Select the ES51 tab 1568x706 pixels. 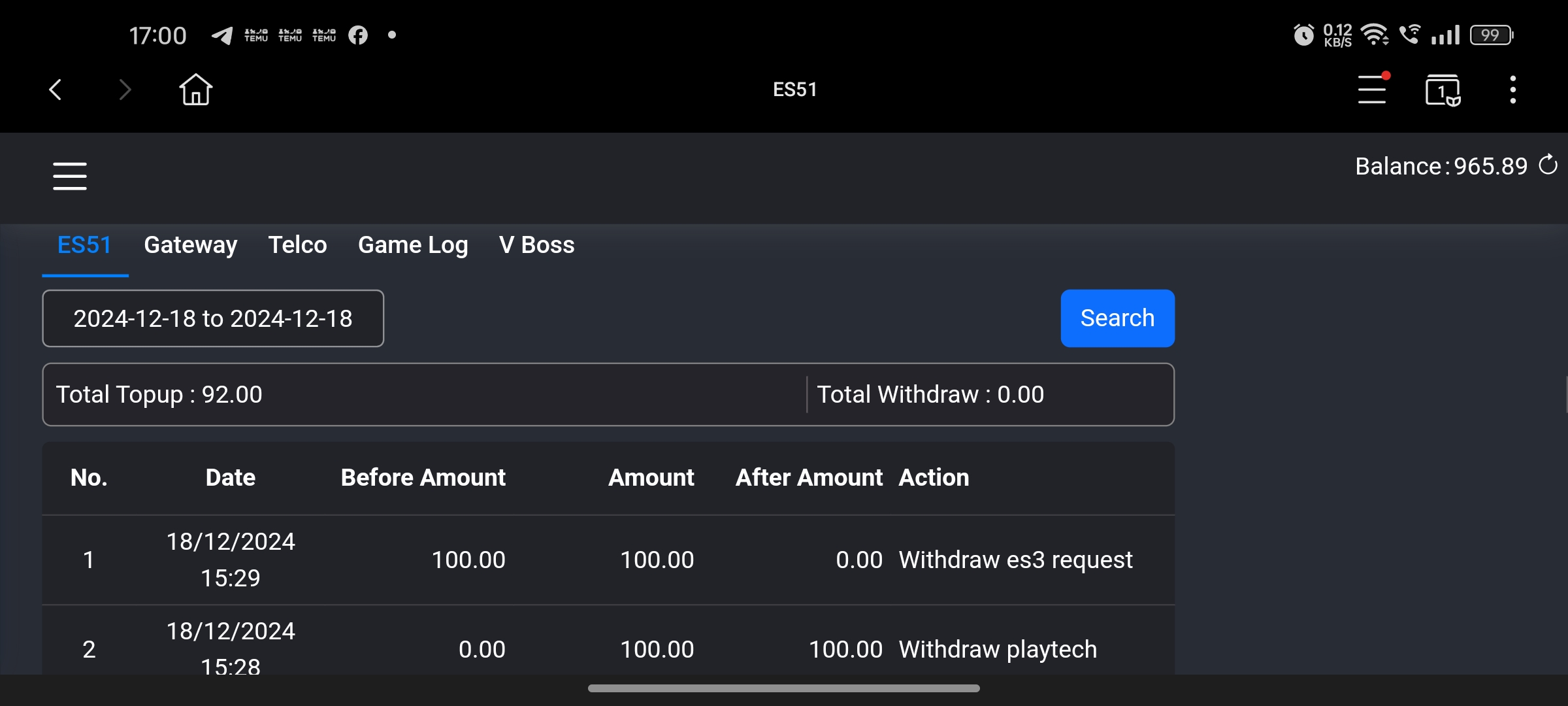click(84, 245)
